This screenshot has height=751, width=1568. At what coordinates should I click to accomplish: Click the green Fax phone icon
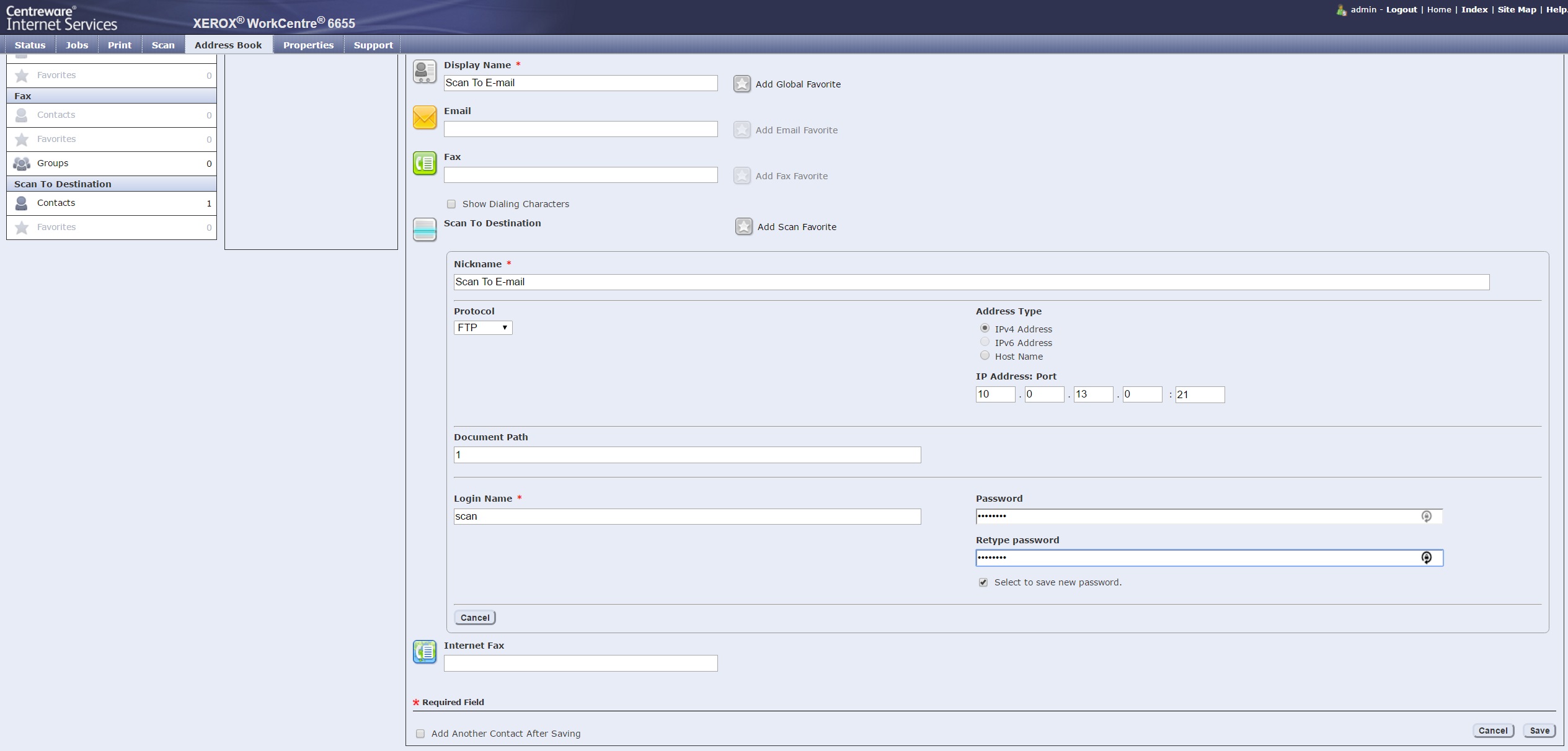(425, 163)
